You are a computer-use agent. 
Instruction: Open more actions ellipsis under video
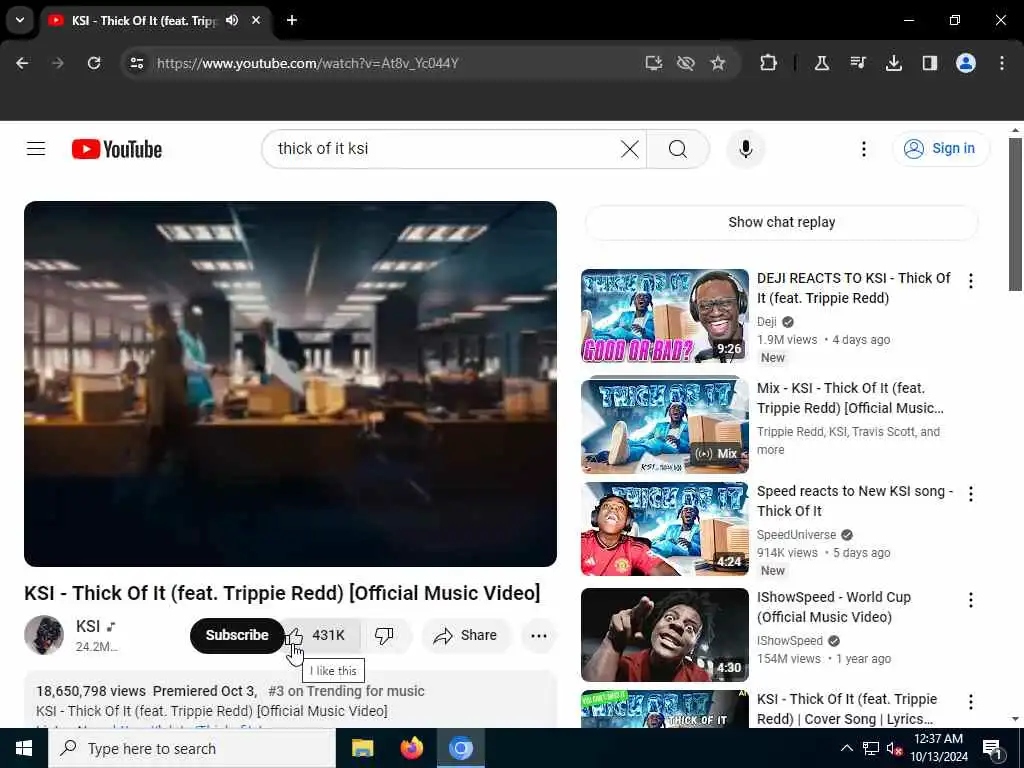point(539,635)
